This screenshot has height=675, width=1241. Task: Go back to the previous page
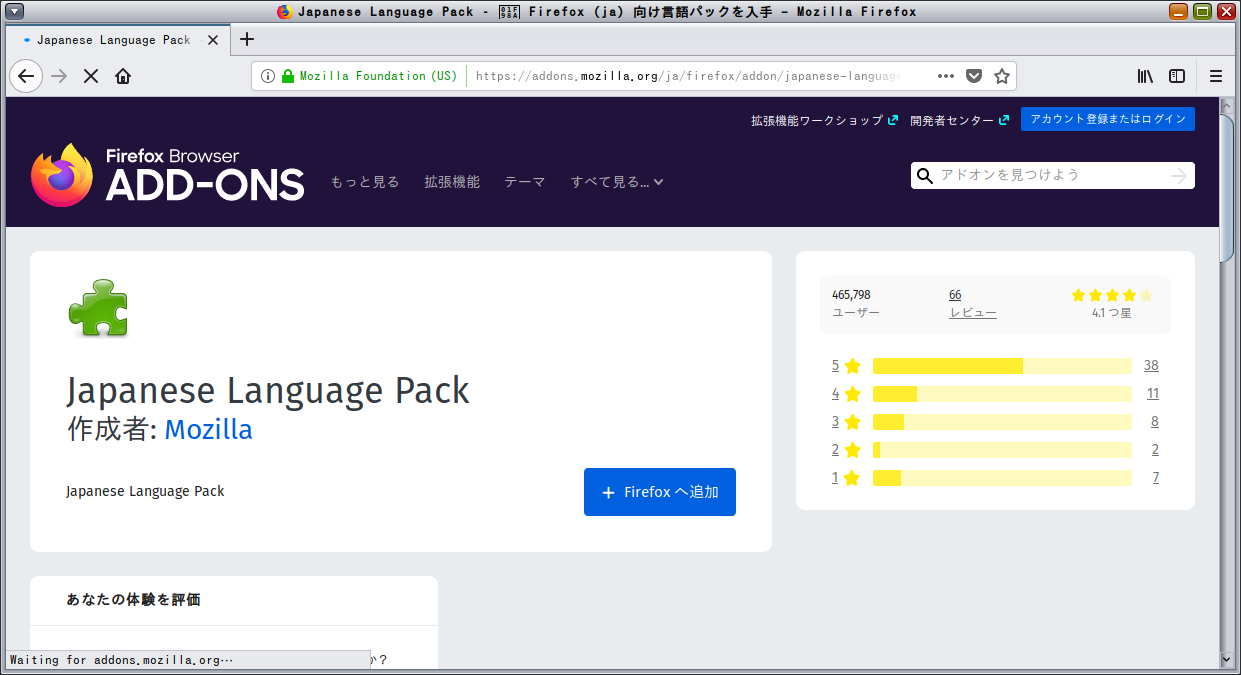pos(26,76)
